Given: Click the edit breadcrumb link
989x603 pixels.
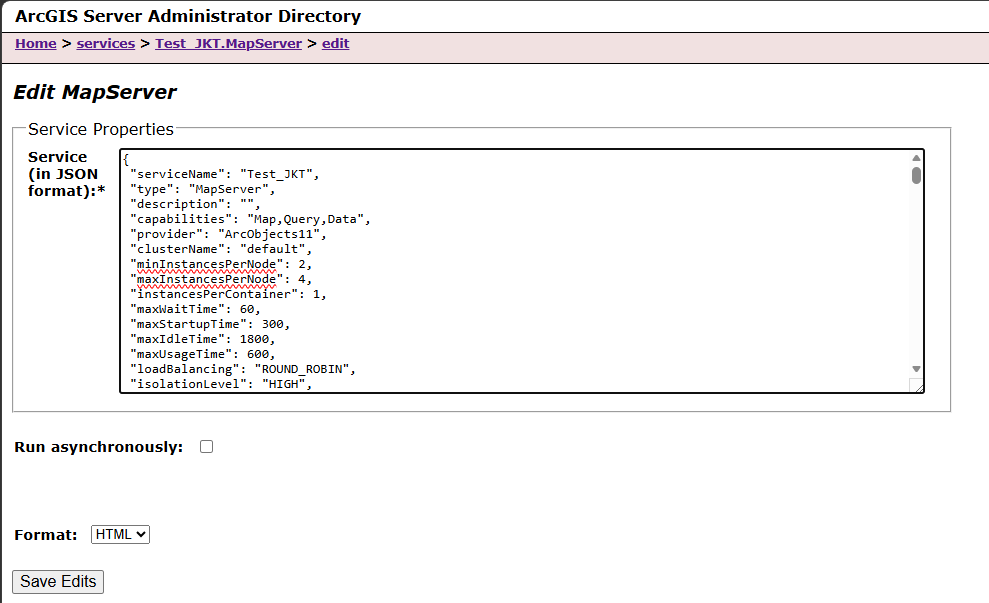Looking at the screenshot, I should pyautogui.click(x=336, y=44).
